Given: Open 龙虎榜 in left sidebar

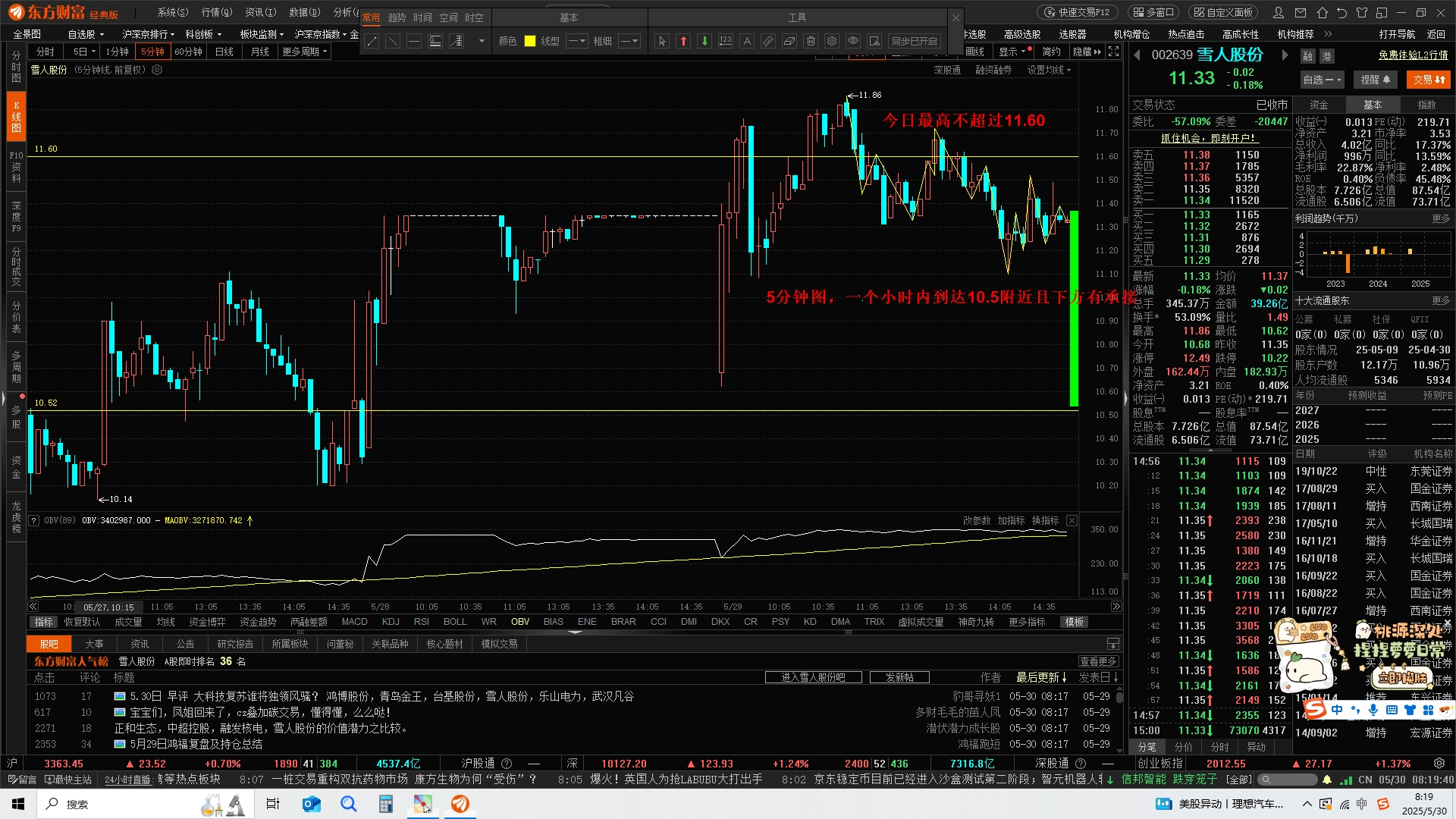Looking at the screenshot, I should [x=16, y=517].
